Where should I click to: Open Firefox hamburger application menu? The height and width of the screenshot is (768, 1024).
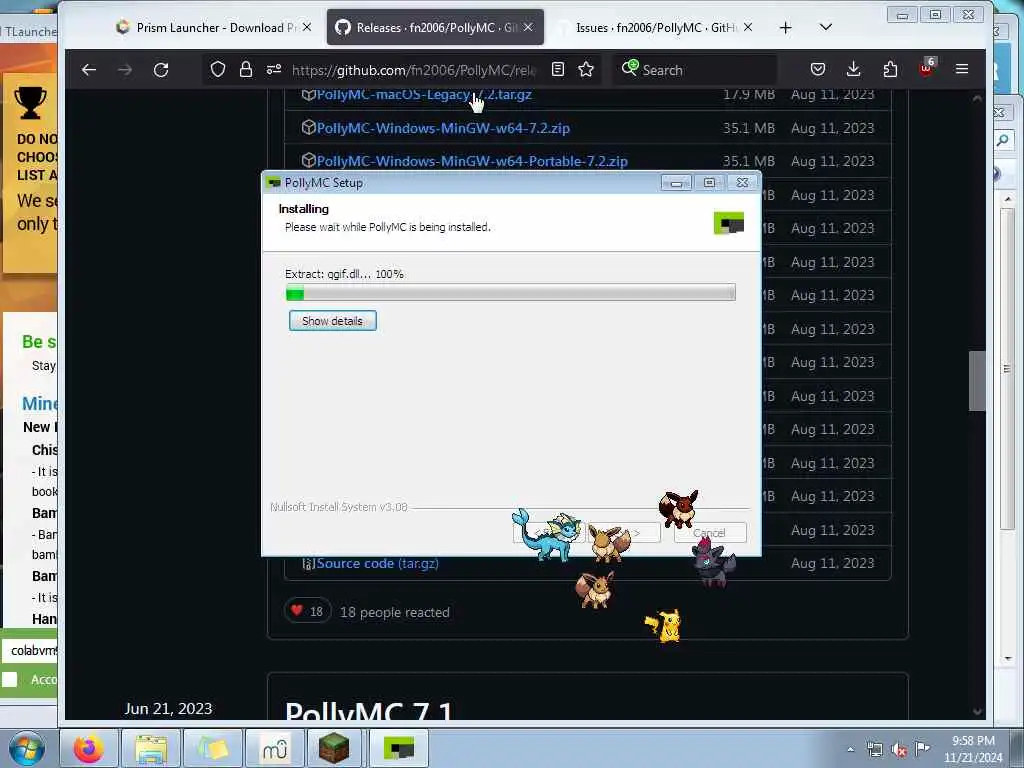pos(962,69)
